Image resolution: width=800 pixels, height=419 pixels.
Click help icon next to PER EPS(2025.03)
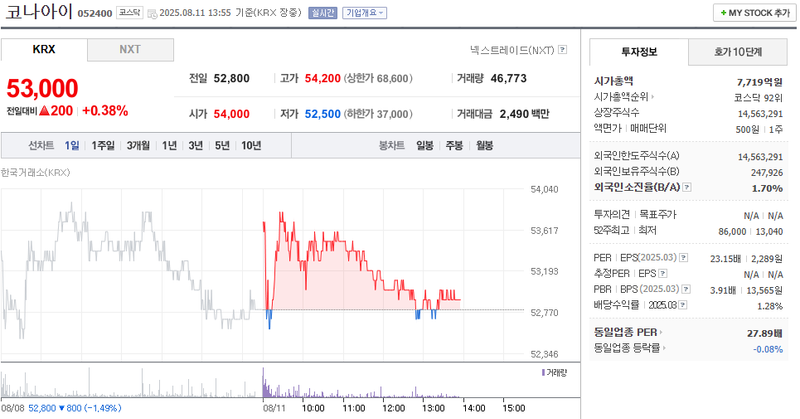[684, 258]
